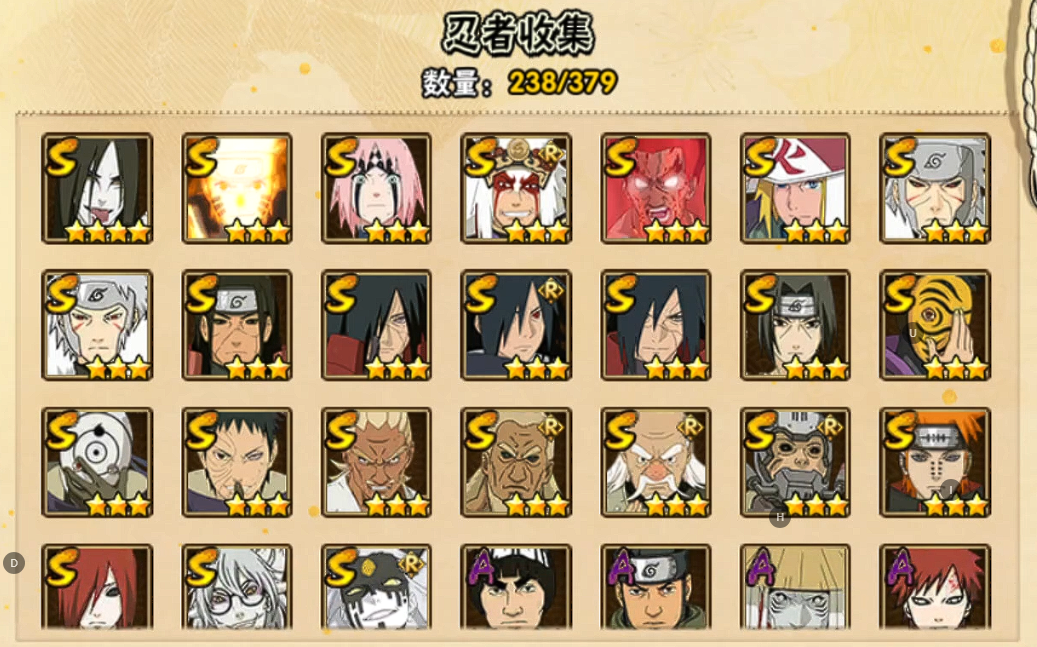
Task: Select the Orochimaru four-star S ninja card
Action: click(x=97, y=189)
